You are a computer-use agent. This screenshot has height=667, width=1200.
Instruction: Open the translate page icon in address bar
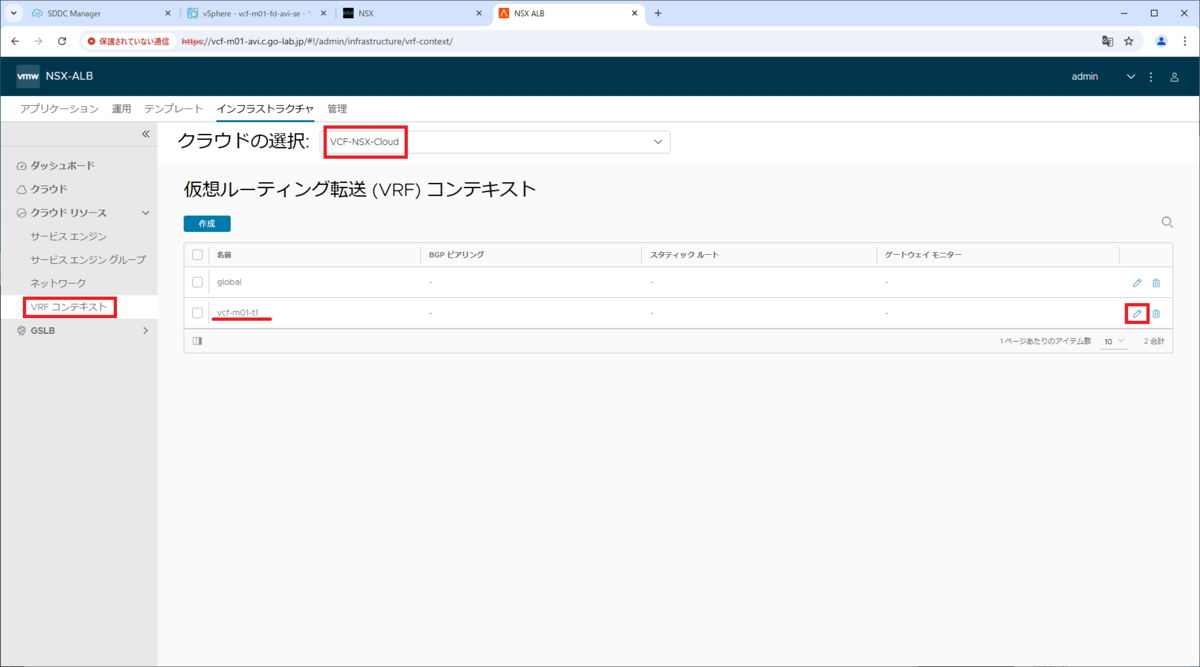tap(1107, 41)
